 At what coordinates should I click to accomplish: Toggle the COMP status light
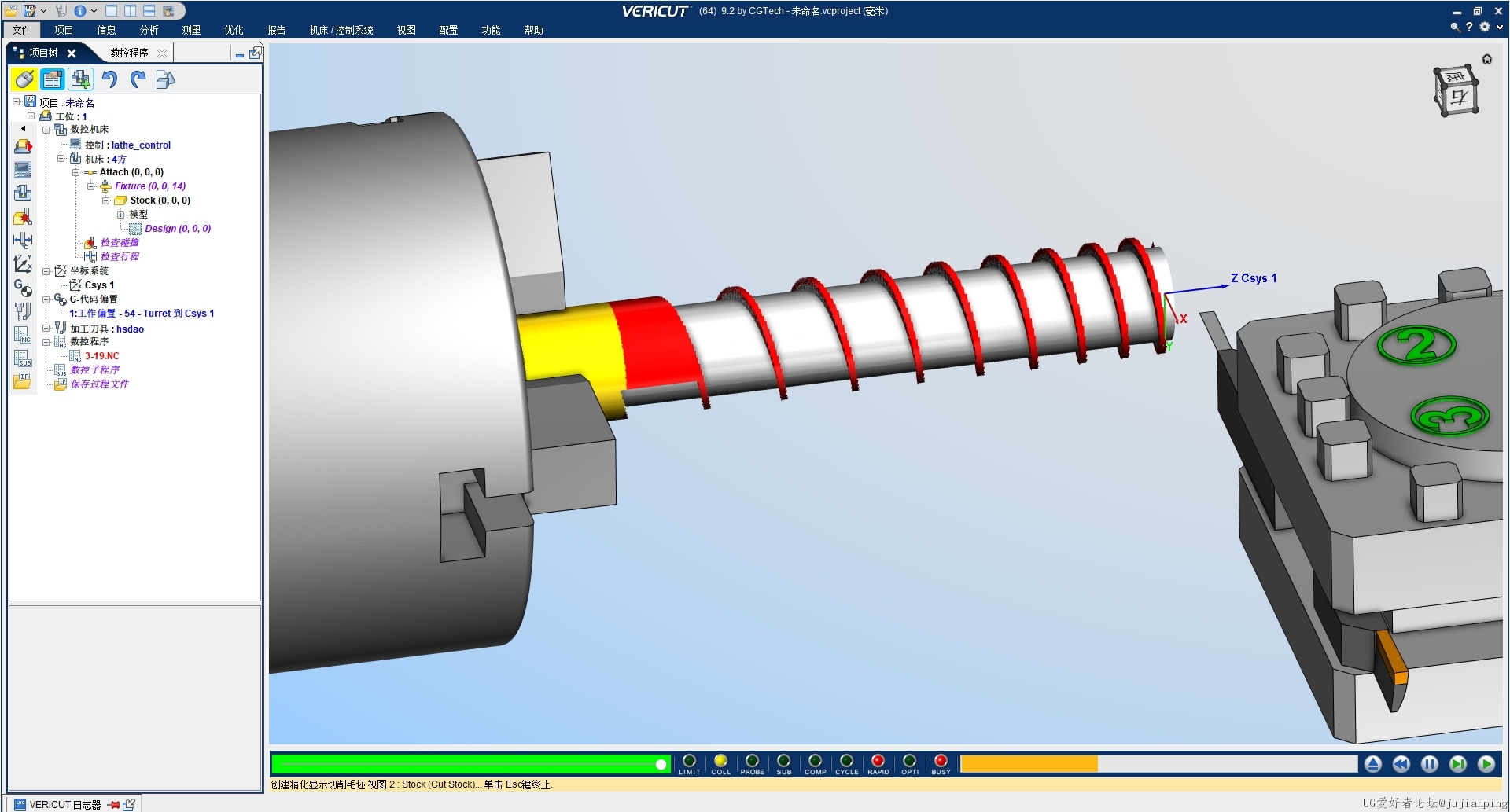(815, 761)
